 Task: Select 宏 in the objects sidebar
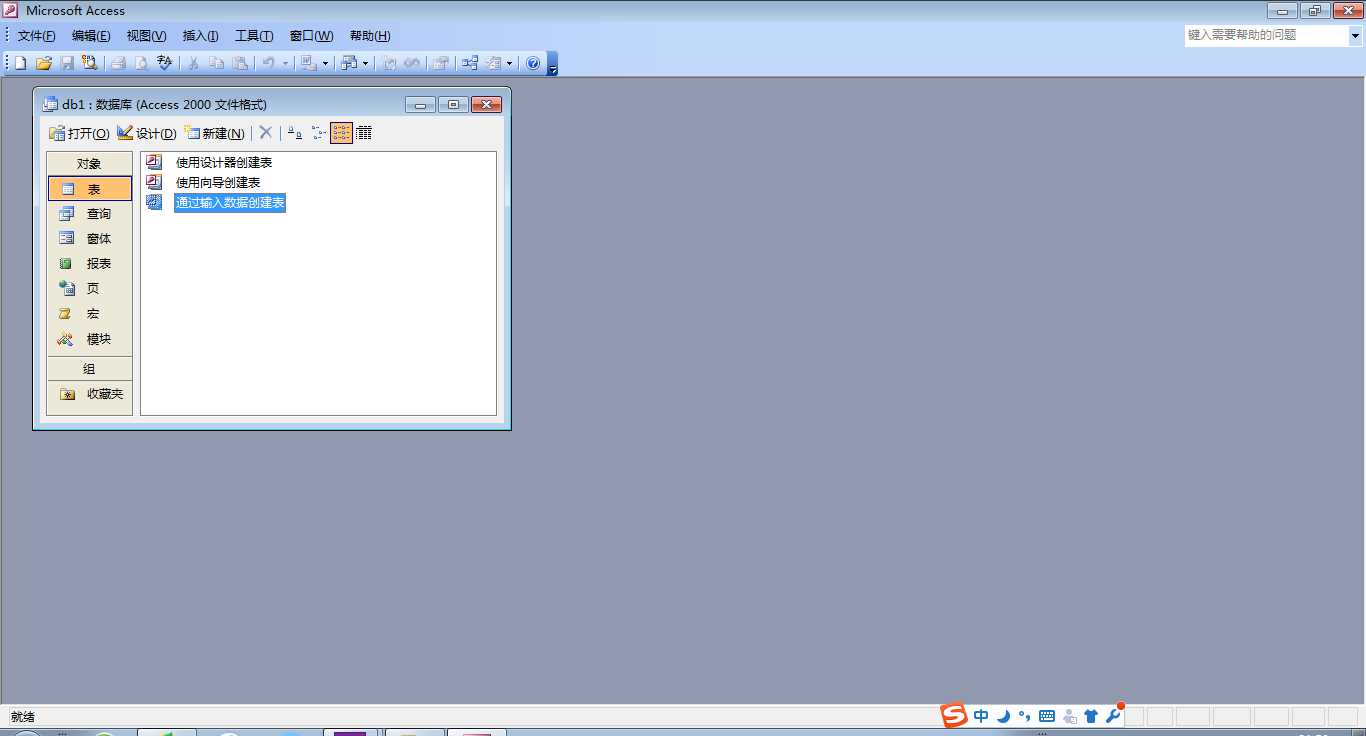click(90, 314)
